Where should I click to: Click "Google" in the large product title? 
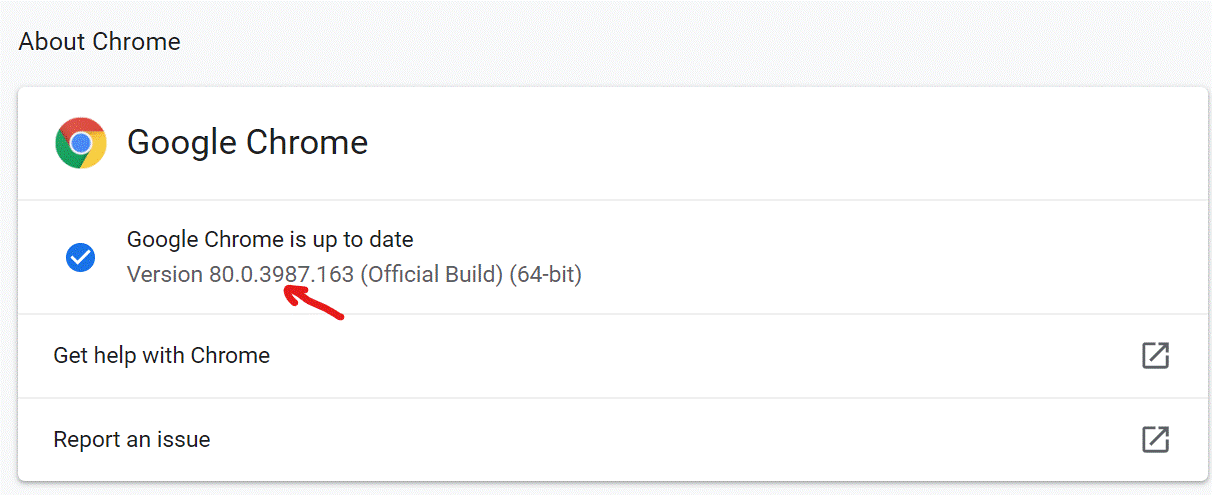pos(181,143)
